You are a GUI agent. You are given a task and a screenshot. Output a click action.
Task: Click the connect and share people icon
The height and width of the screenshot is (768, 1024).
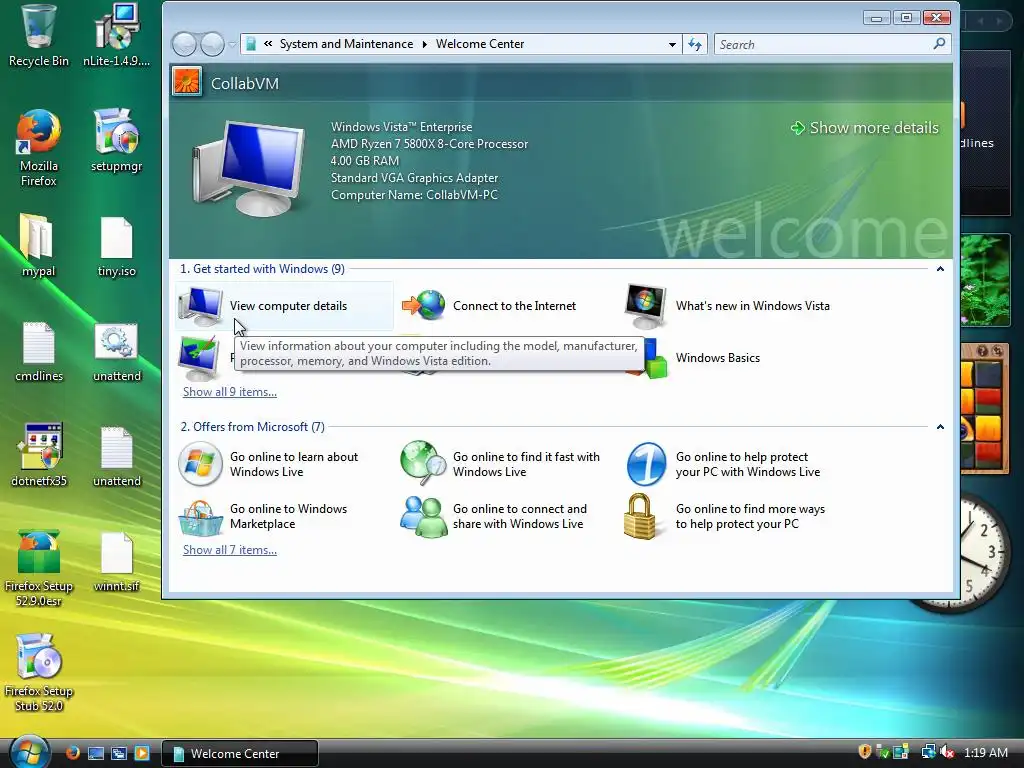[423, 517]
